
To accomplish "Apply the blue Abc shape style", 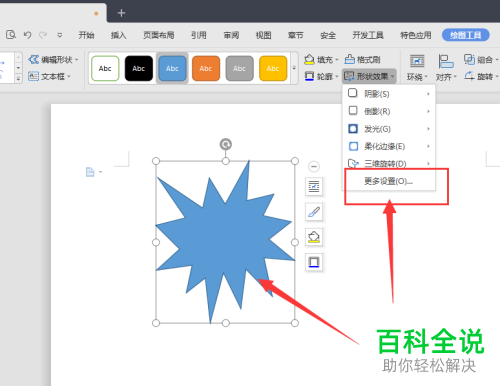I will [172, 68].
